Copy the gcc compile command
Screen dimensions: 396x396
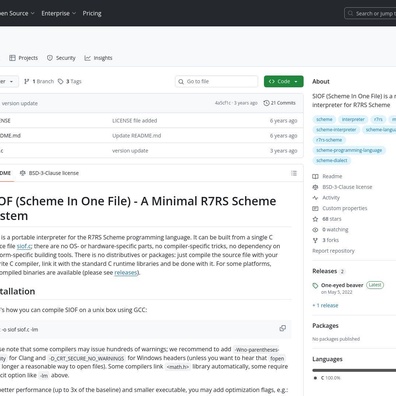pyautogui.click(x=282, y=328)
